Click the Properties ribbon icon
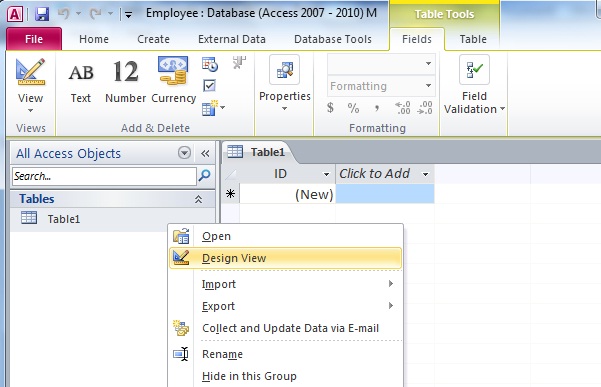 coord(284,70)
